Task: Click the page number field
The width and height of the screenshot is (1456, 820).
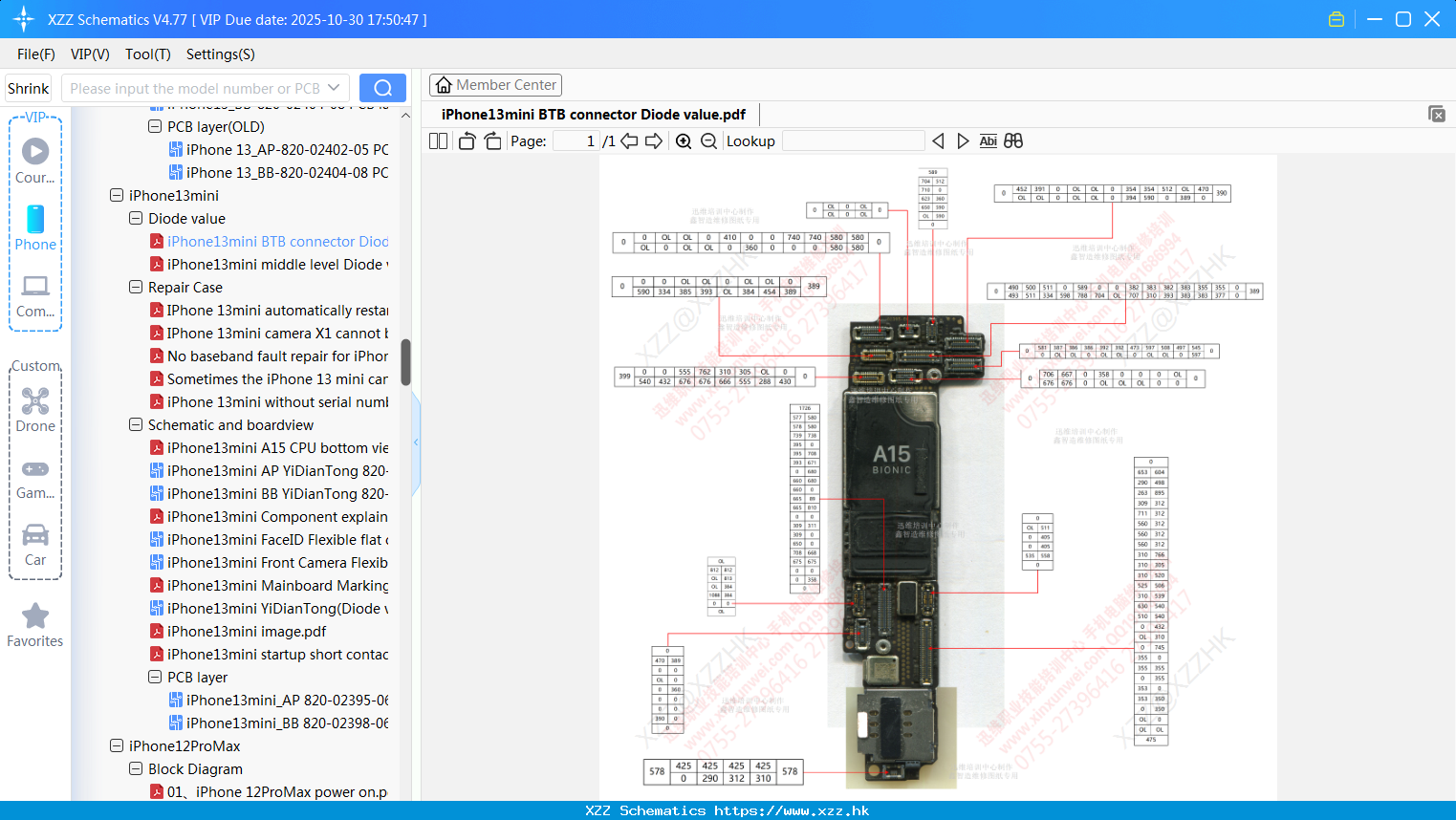Action: coord(576,140)
